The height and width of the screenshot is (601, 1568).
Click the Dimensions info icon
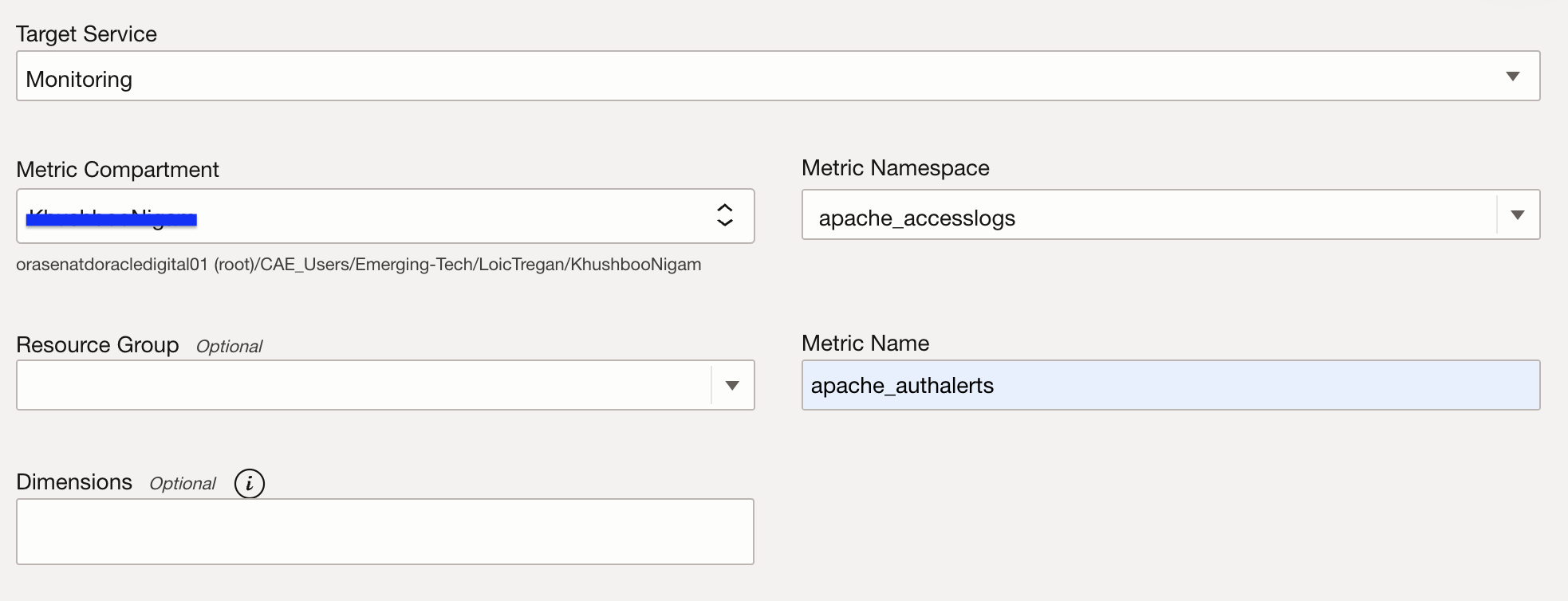(x=250, y=483)
